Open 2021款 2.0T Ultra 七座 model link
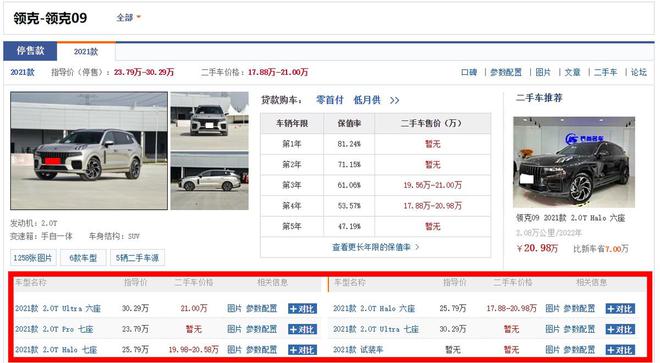Viewport: 660px width, 363px height. [376, 329]
